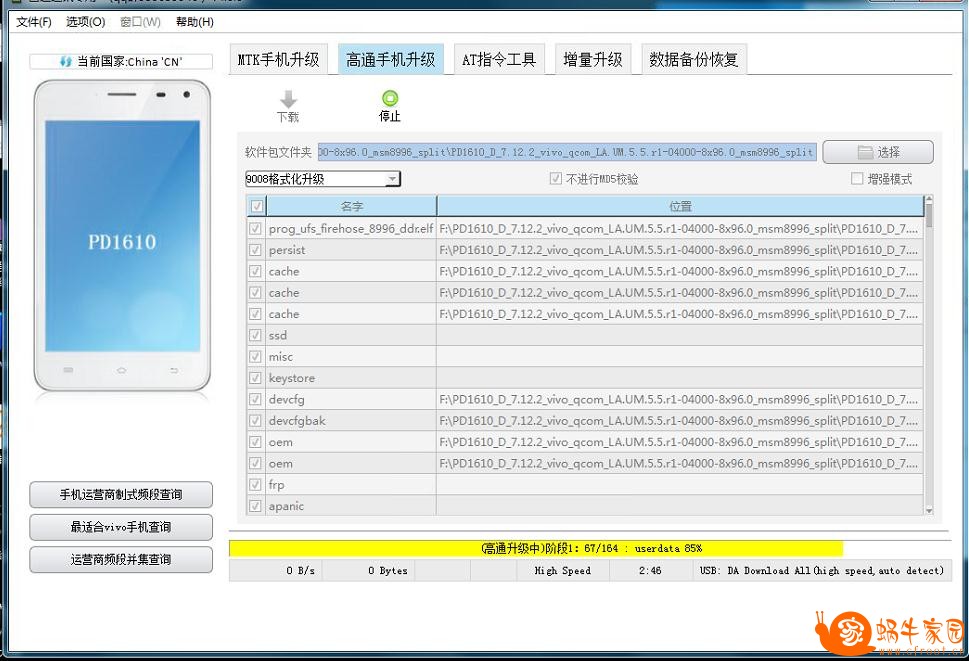Click the PD1610 phone preview image
The width and height of the screenshot is (969, 661).
coord(122,235)
